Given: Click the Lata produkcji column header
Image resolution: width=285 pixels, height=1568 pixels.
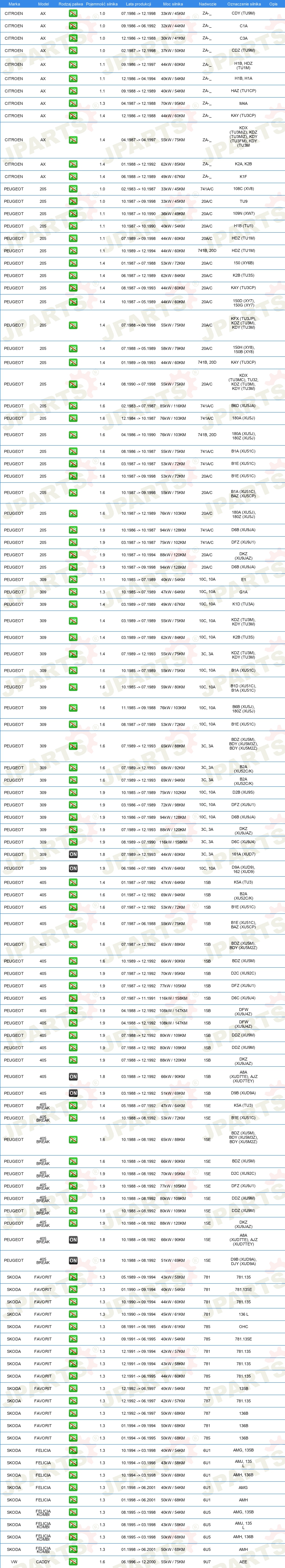Looking at the screenshot, I should point(138,4).
